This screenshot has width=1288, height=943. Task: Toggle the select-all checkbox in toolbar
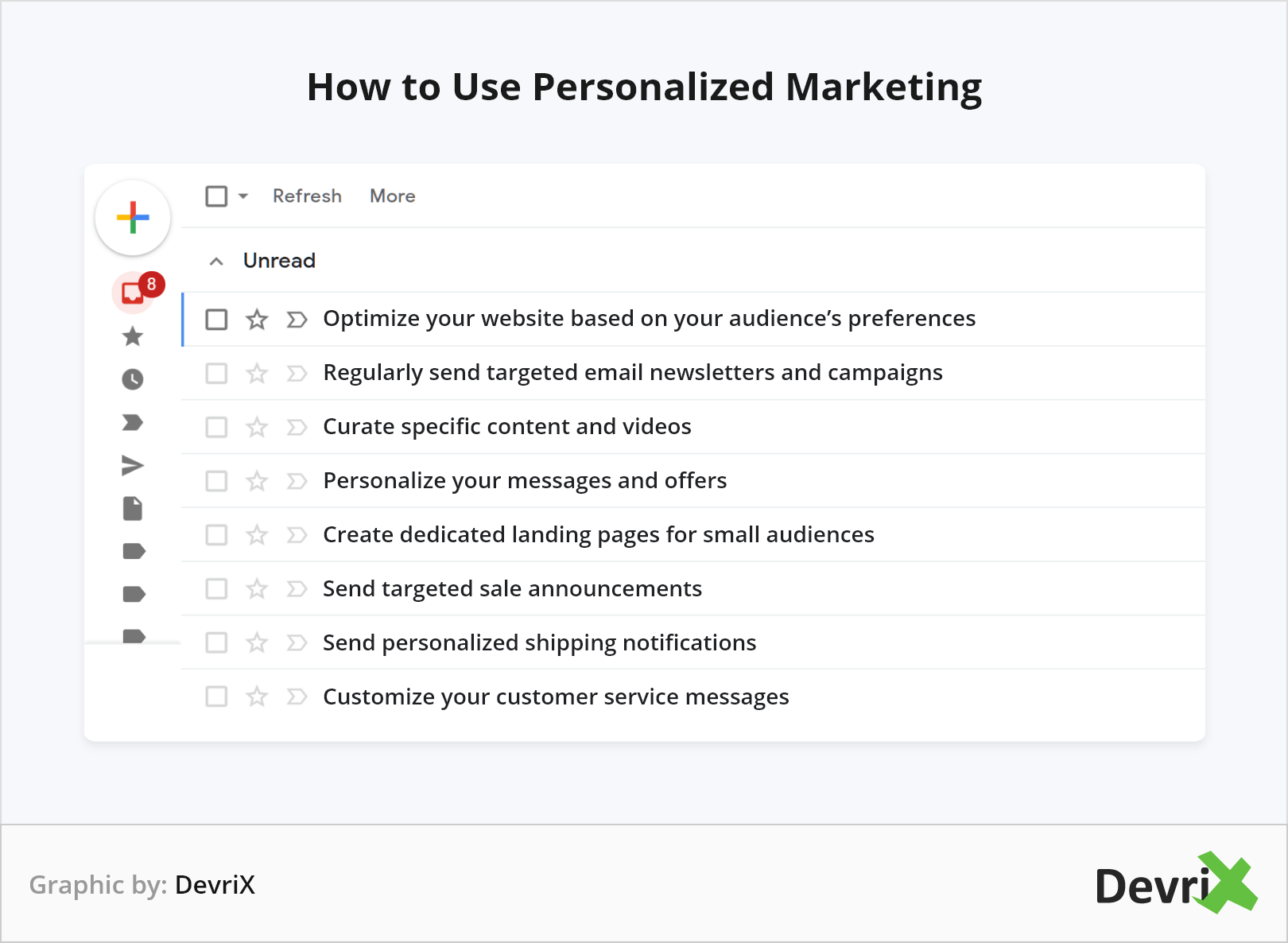(x=216, y=196)
